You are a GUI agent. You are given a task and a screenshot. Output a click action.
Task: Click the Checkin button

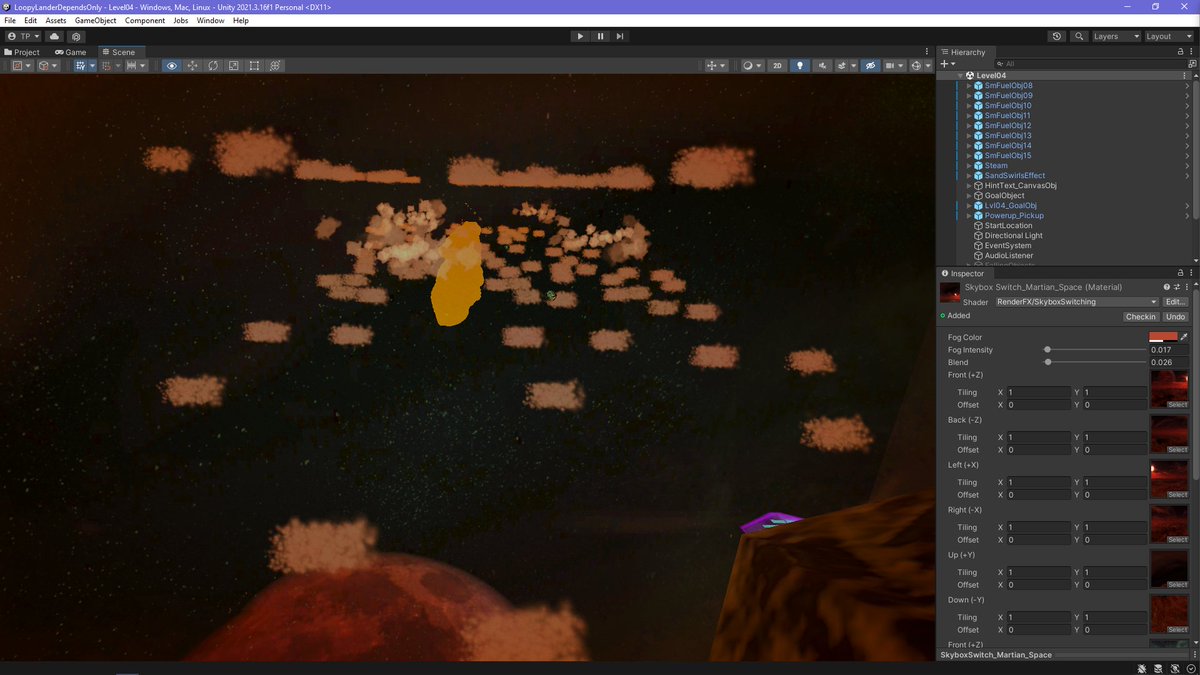(x=1141, y=316)
